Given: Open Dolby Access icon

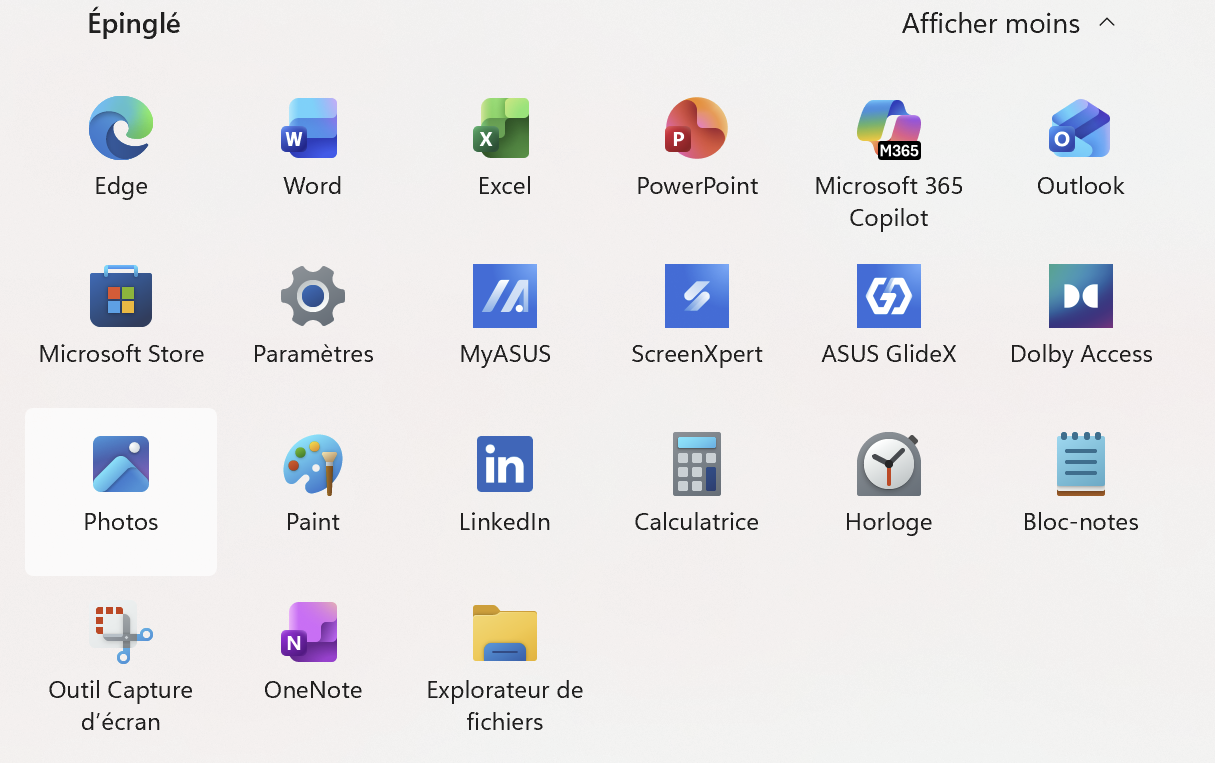Looking at the screenshot, I should point(1081,296).
